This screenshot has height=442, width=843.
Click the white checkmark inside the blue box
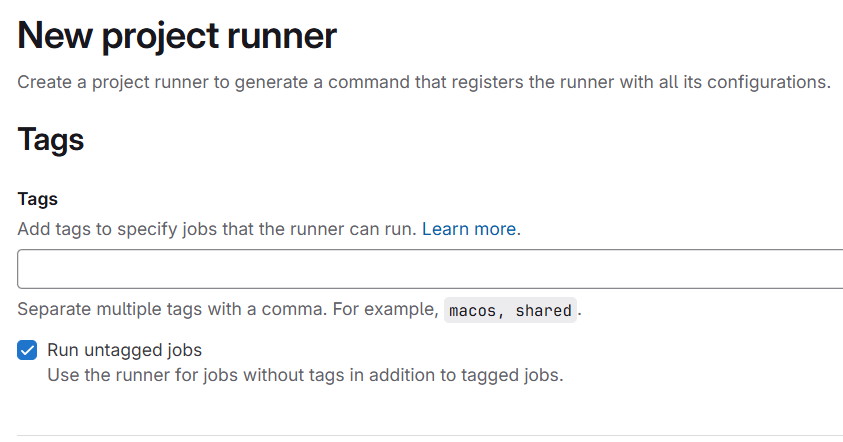[28, 351]
